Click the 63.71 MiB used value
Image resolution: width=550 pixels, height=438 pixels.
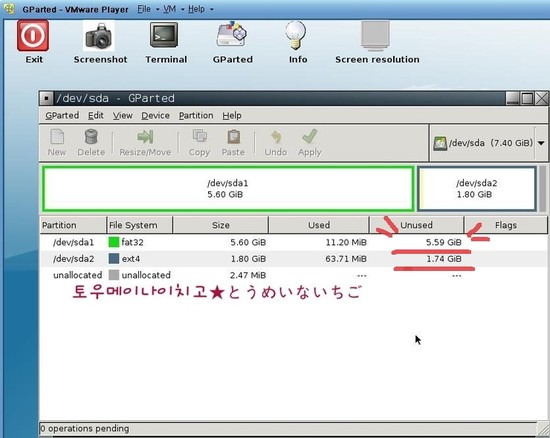pyautogui.click(x=346, y=259)
